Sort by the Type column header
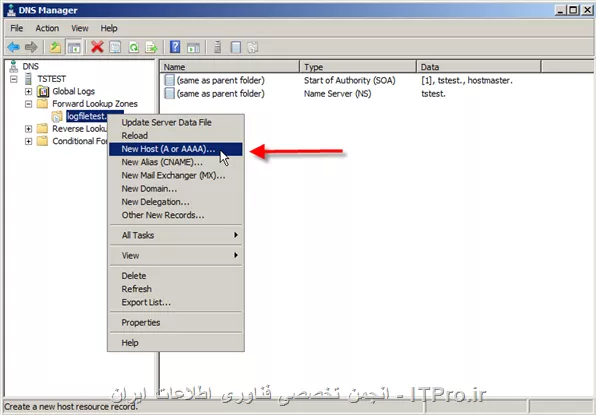The height and width of the screenshot is (415, 596). point(358,67)
